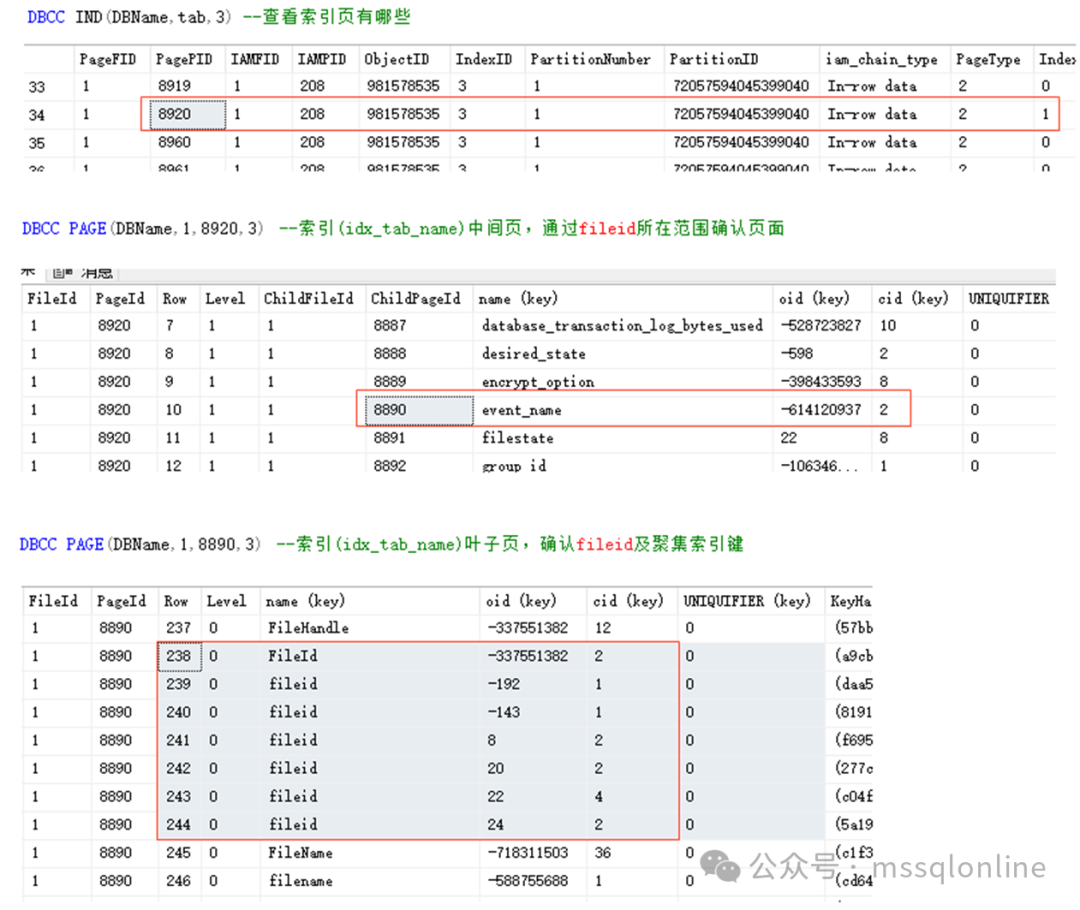Click row header 34 in the top grid
Viewport: 1080px width, 910px height.
coord(37,115)
